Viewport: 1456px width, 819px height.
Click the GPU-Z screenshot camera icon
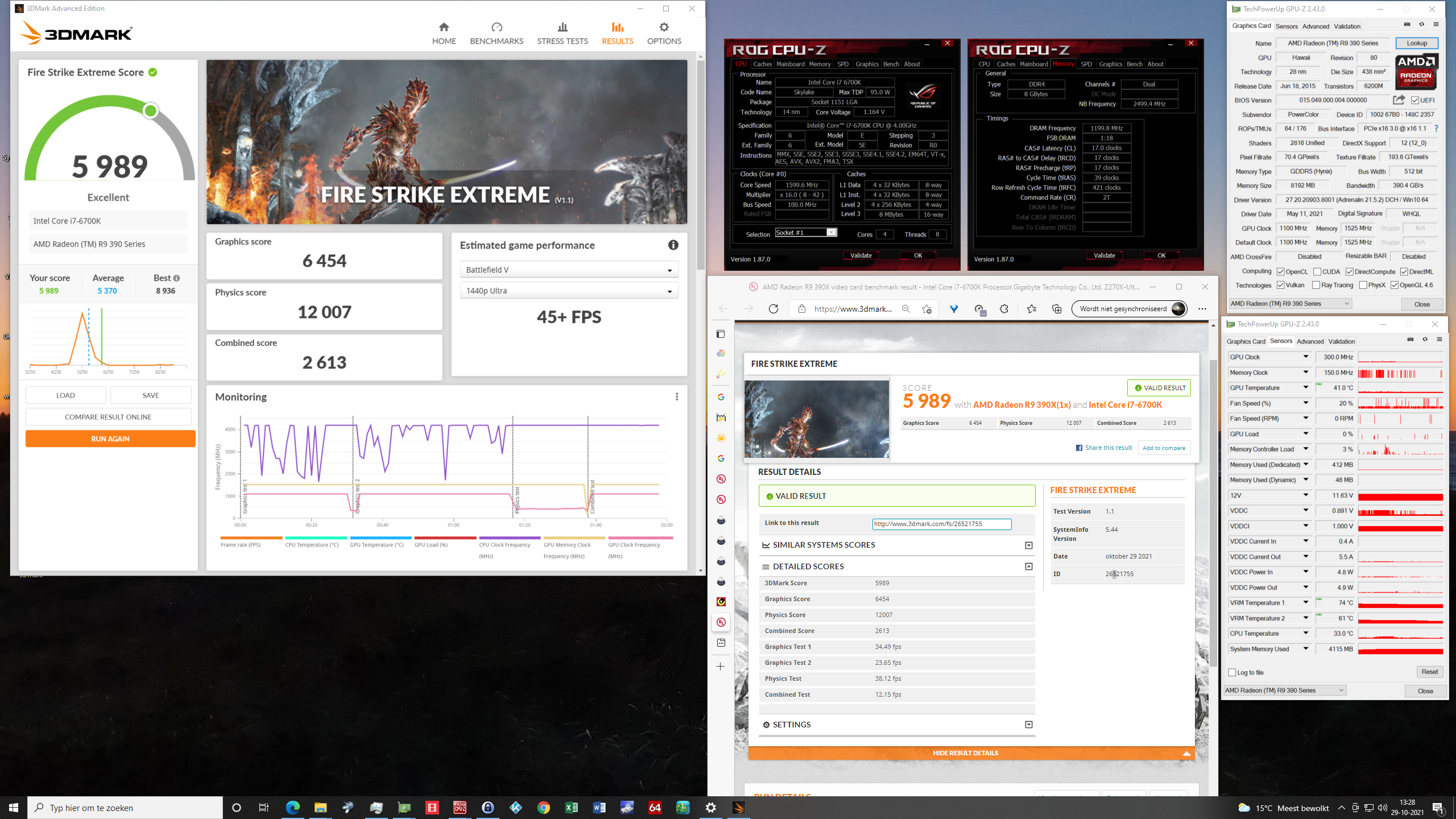pos(1407,24)
